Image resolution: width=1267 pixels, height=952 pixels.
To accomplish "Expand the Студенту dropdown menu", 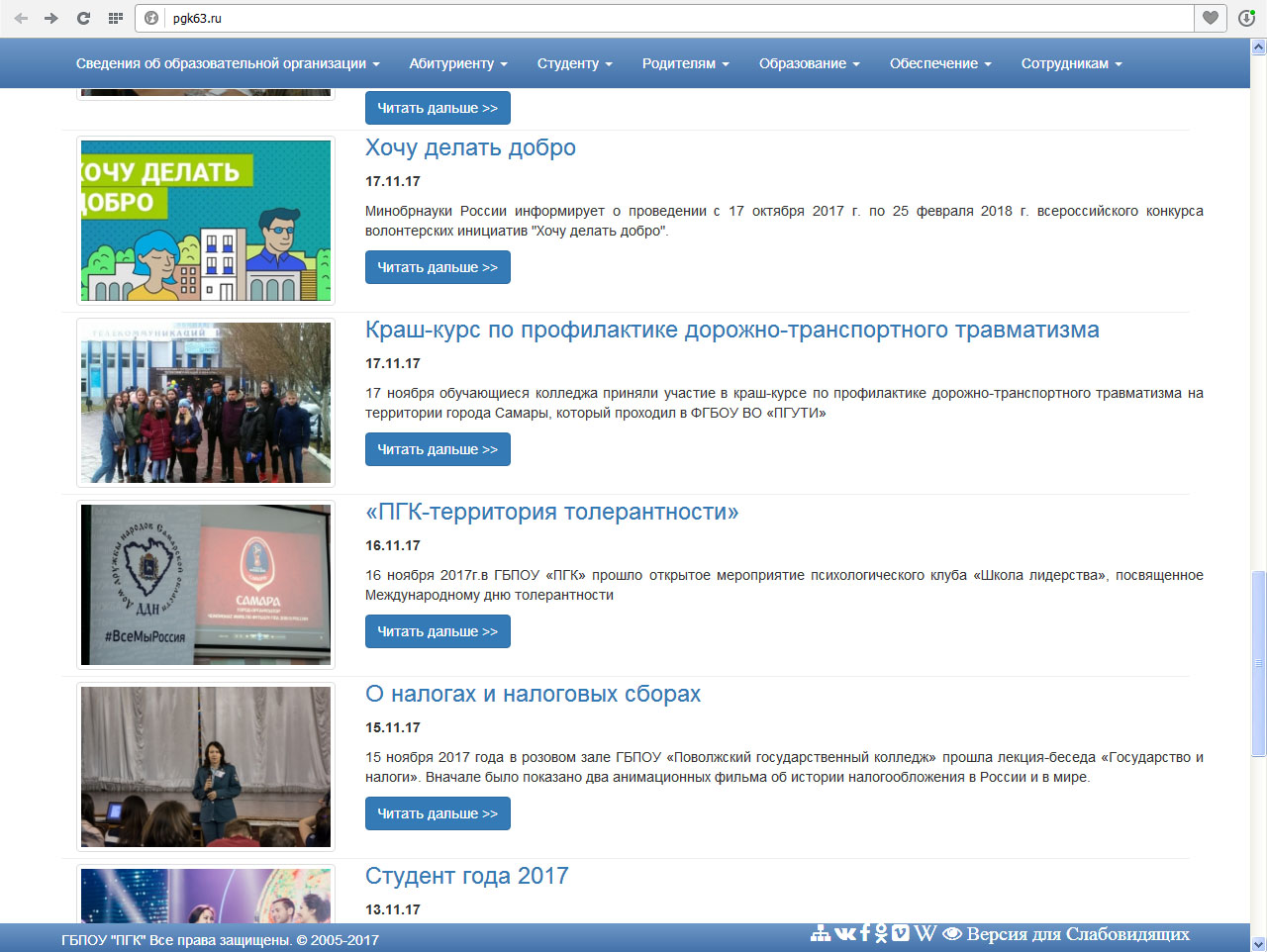I will pyautogui.click(x=575, y=63).
